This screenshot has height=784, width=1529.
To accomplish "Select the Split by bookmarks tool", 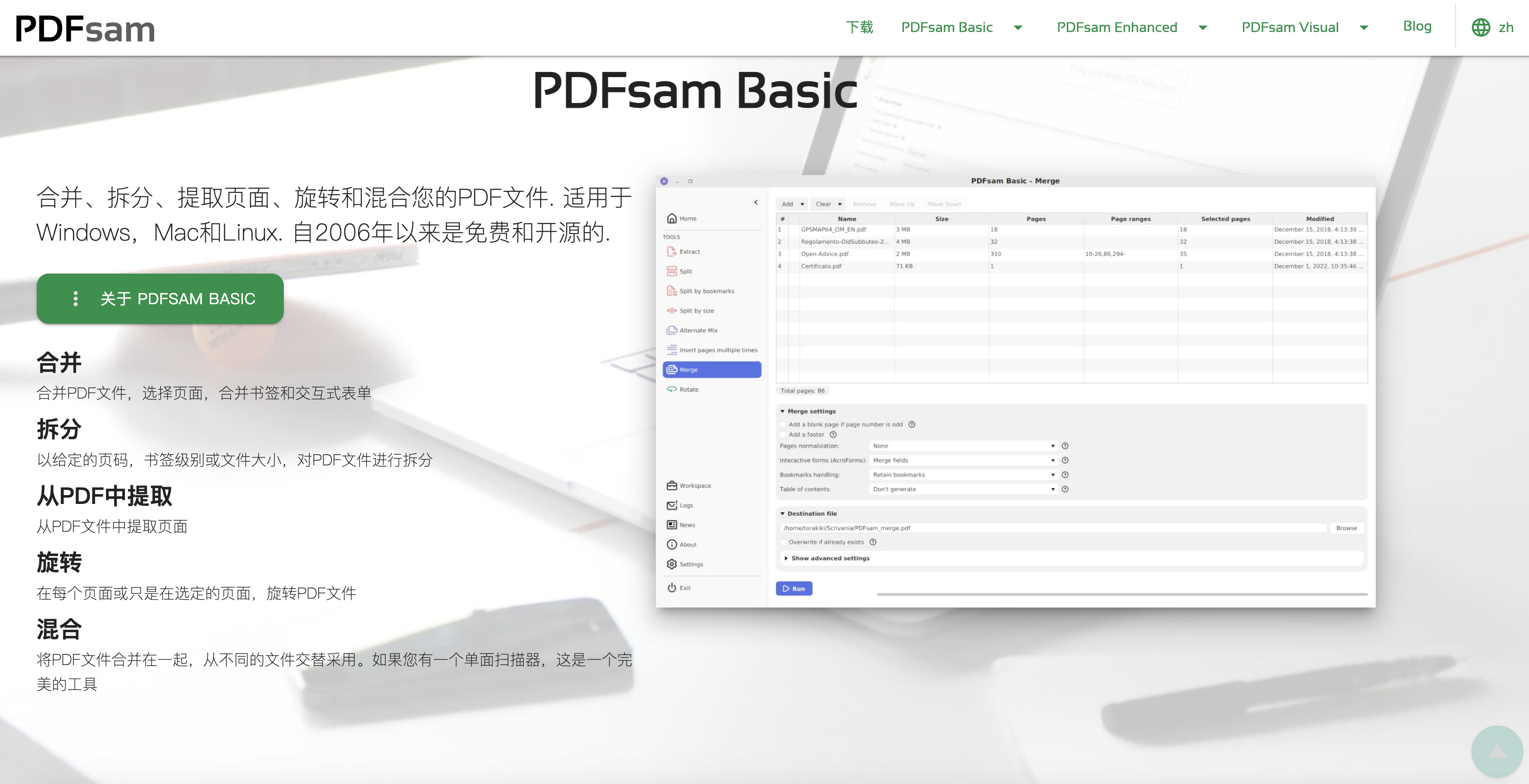I will pyautogui.click(x=706, y=291).
